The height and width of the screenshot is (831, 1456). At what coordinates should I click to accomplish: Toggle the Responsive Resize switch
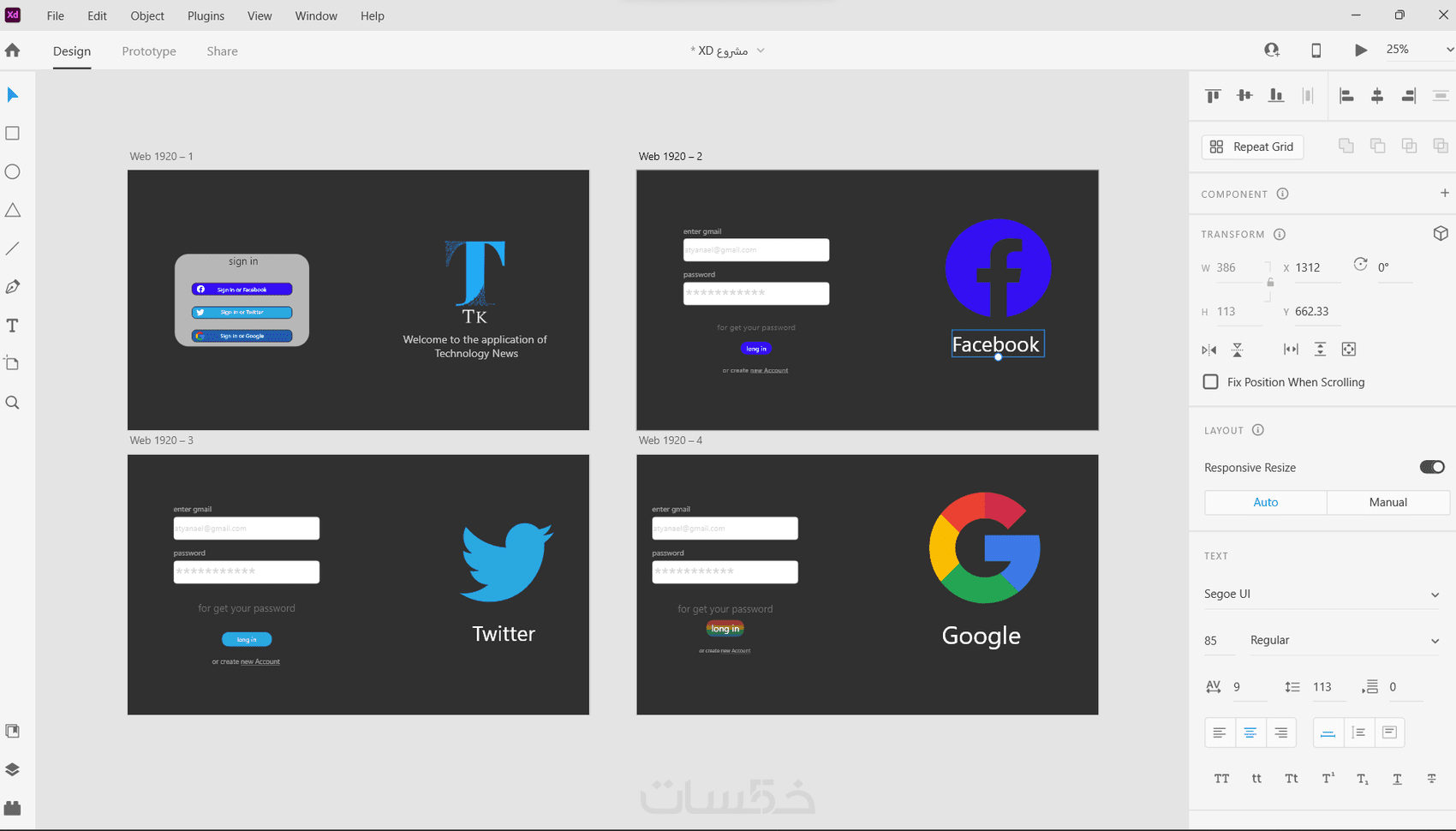[x=1432, y=467]
